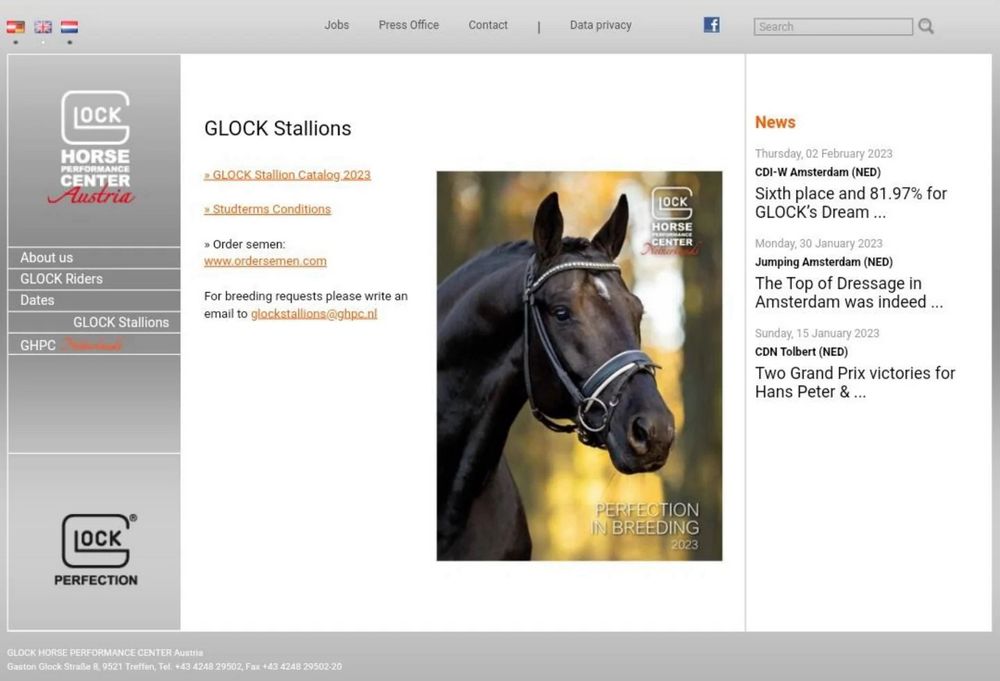Open About us in sidebar
The image size is (1000, 681).
point(94,258)
